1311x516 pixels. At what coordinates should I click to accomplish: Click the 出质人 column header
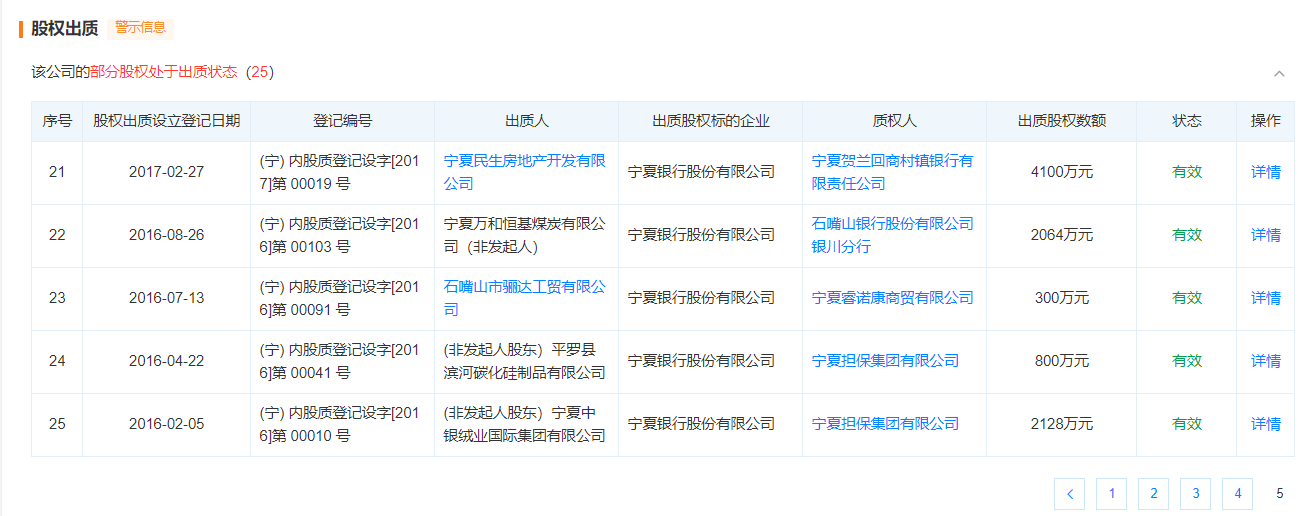(x=527, y=121)
